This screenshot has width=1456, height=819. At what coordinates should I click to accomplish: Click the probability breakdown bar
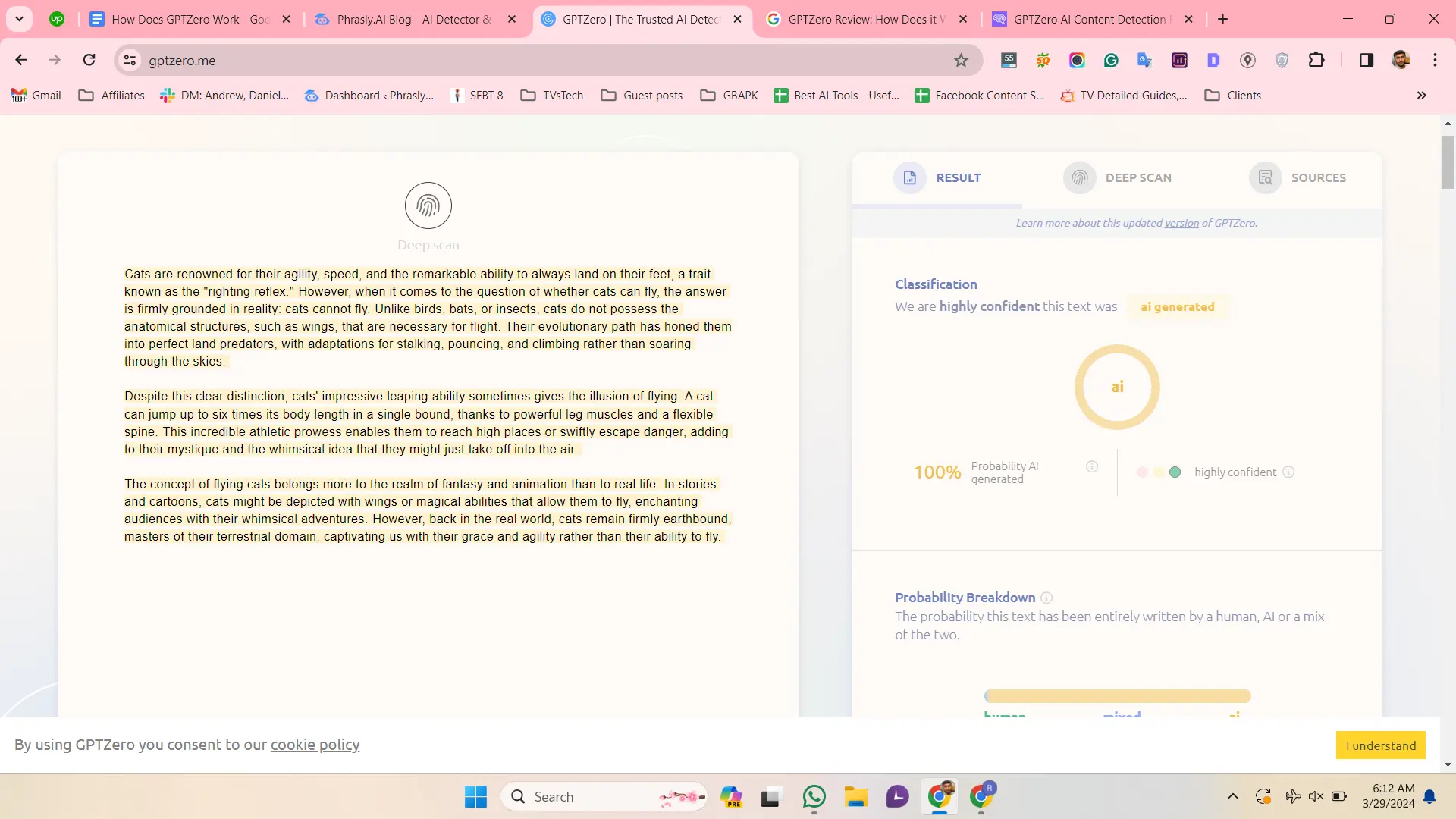tap(1117, 696)
